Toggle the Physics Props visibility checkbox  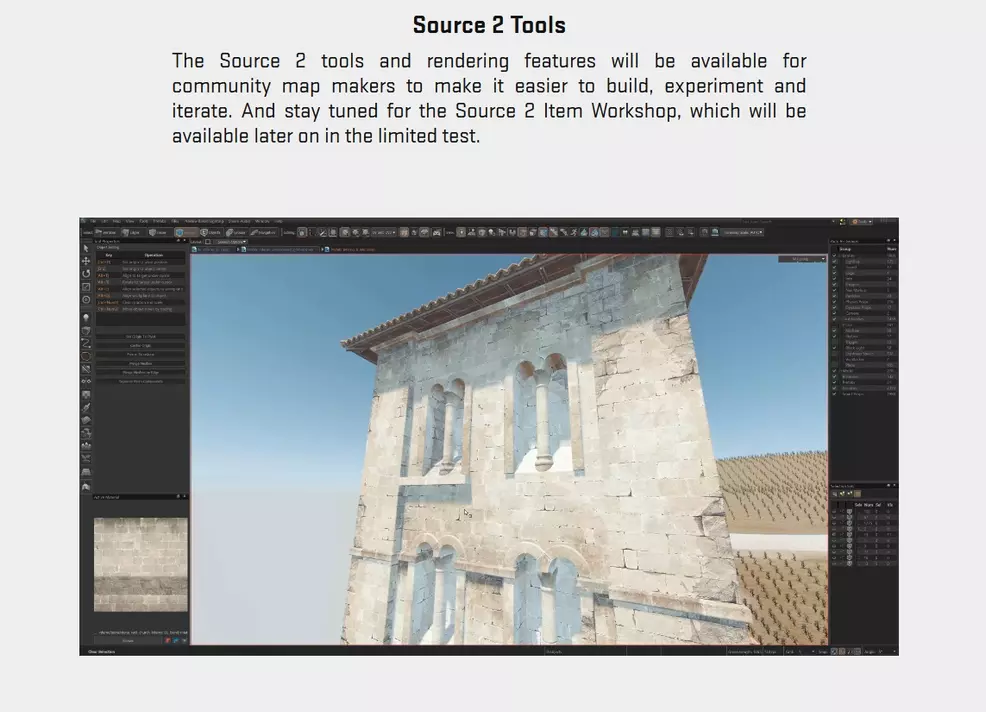tap(834, 302)
